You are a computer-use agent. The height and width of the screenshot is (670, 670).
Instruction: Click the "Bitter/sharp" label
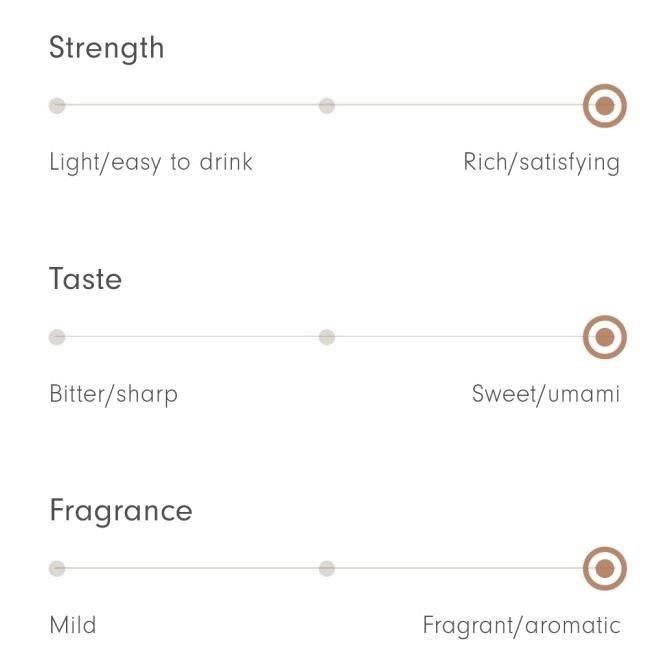[113, 394]
